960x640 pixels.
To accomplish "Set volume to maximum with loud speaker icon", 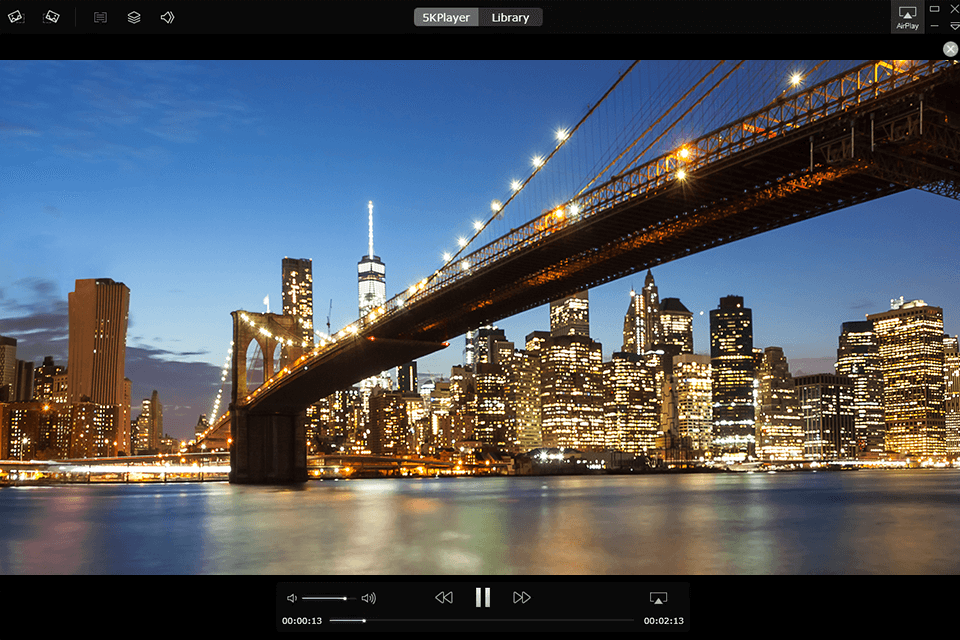I will 369,598.
